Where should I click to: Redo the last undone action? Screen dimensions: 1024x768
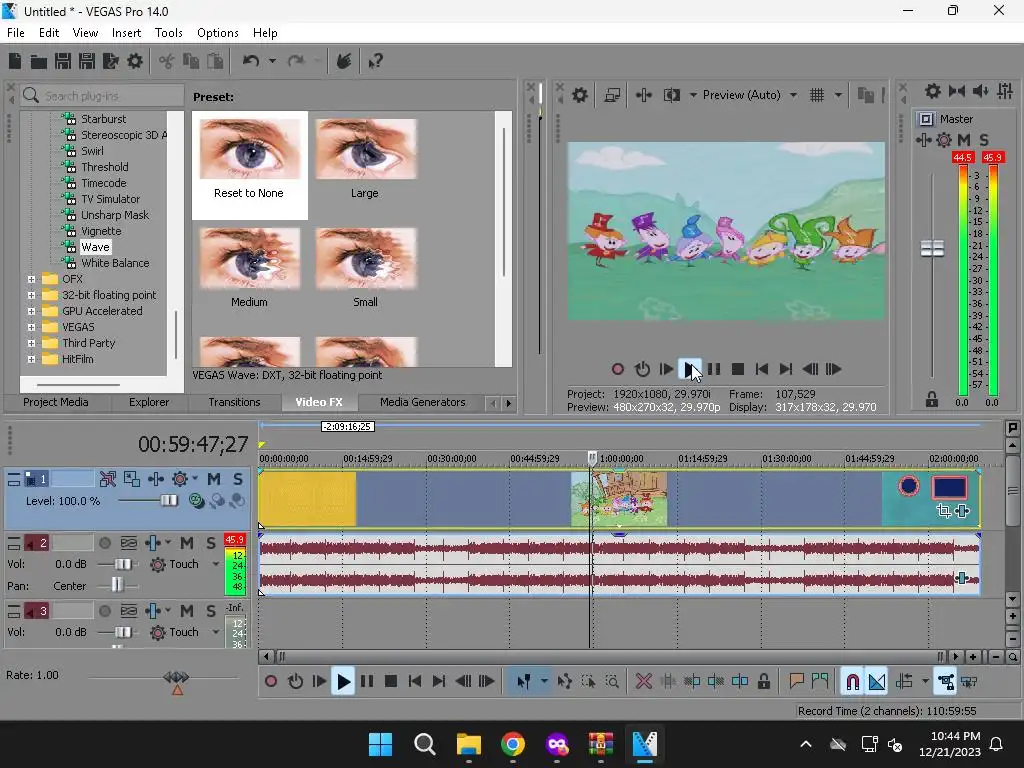(296, 61)
